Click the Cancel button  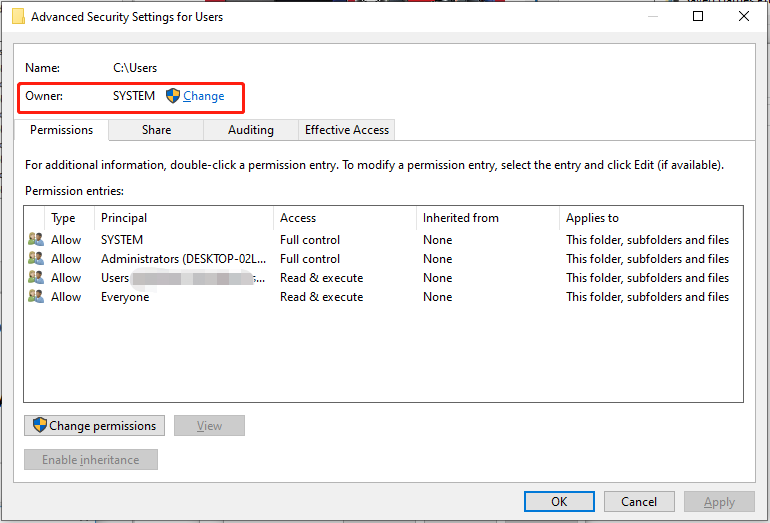tap(639, 502)
